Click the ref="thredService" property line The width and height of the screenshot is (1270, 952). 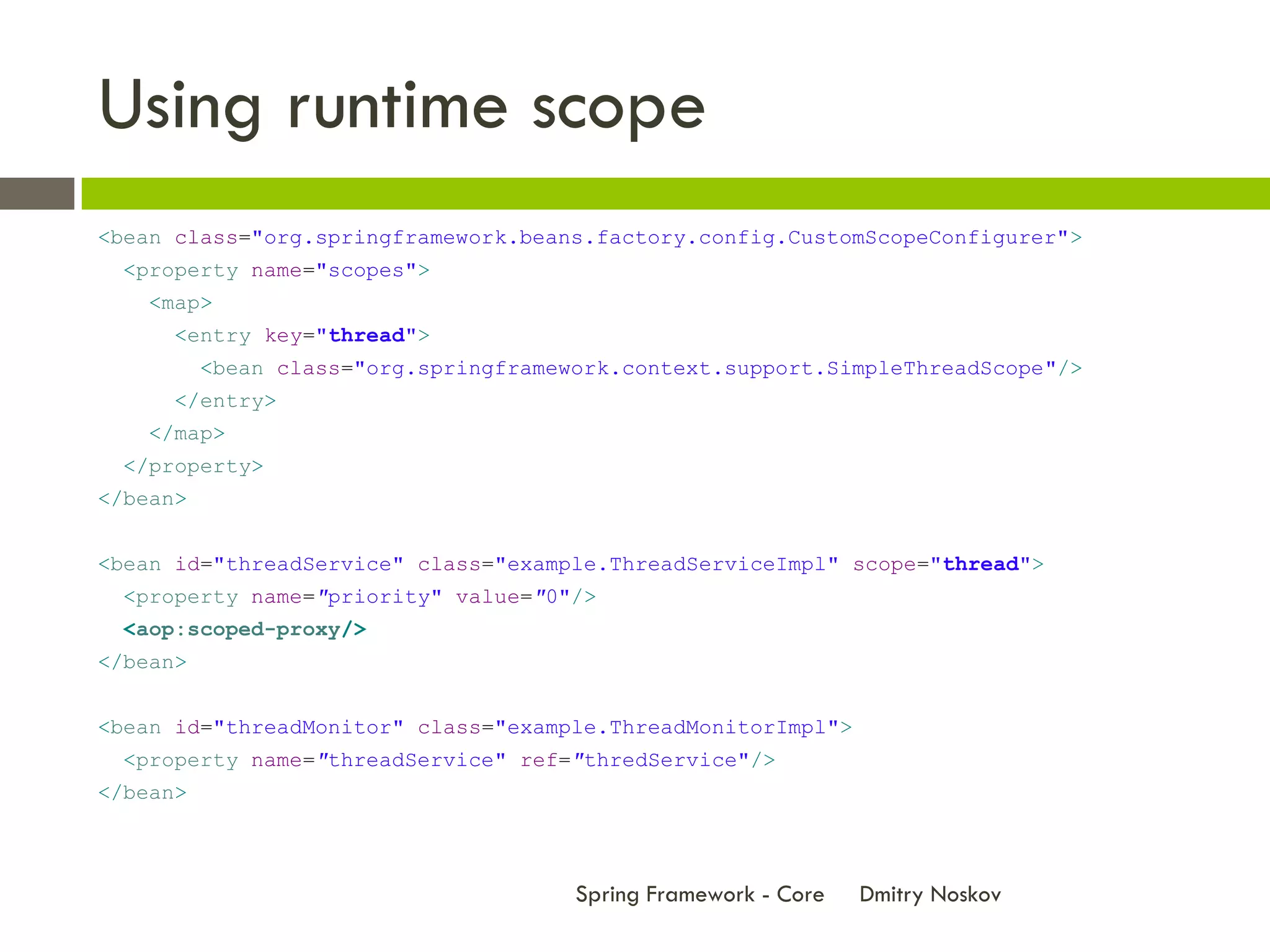pos(450,760)
